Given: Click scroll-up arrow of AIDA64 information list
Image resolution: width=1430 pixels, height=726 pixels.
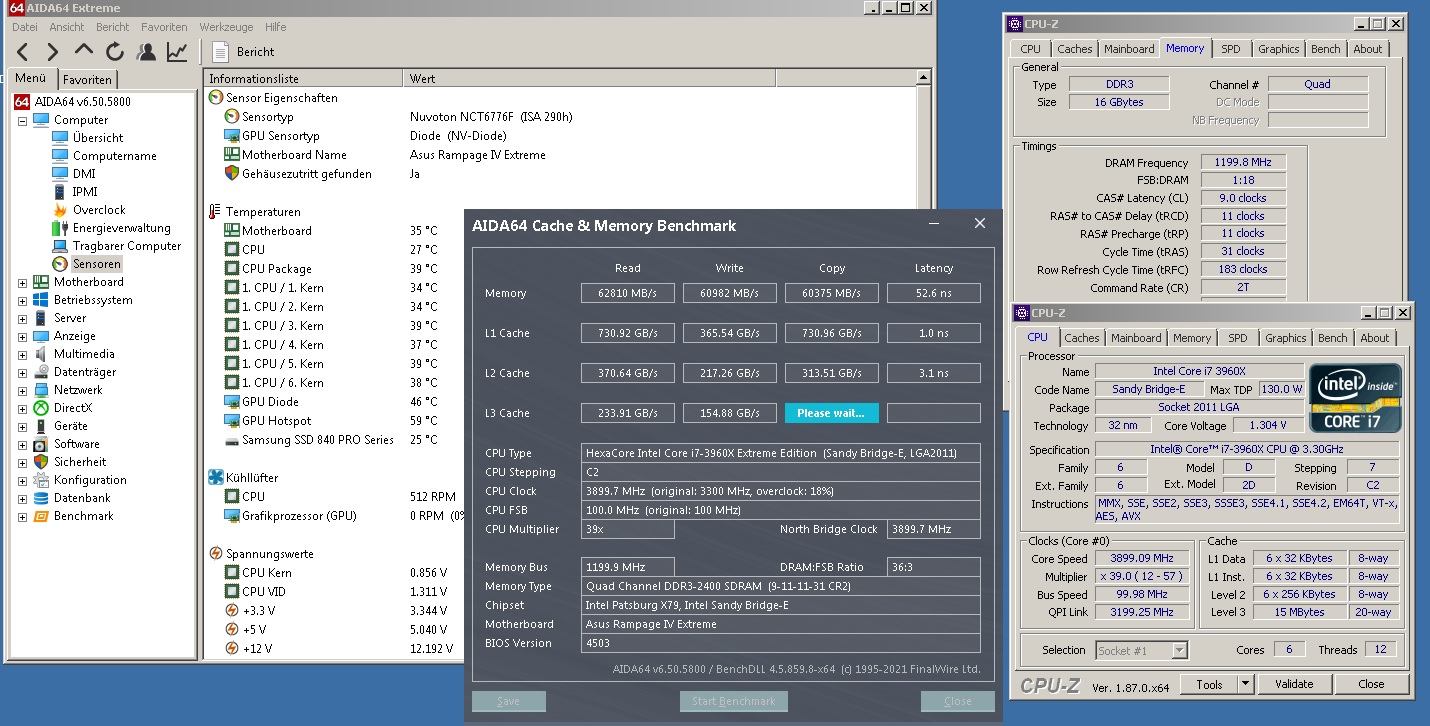Looking at the screenshot, I should (x=925, y=78).
